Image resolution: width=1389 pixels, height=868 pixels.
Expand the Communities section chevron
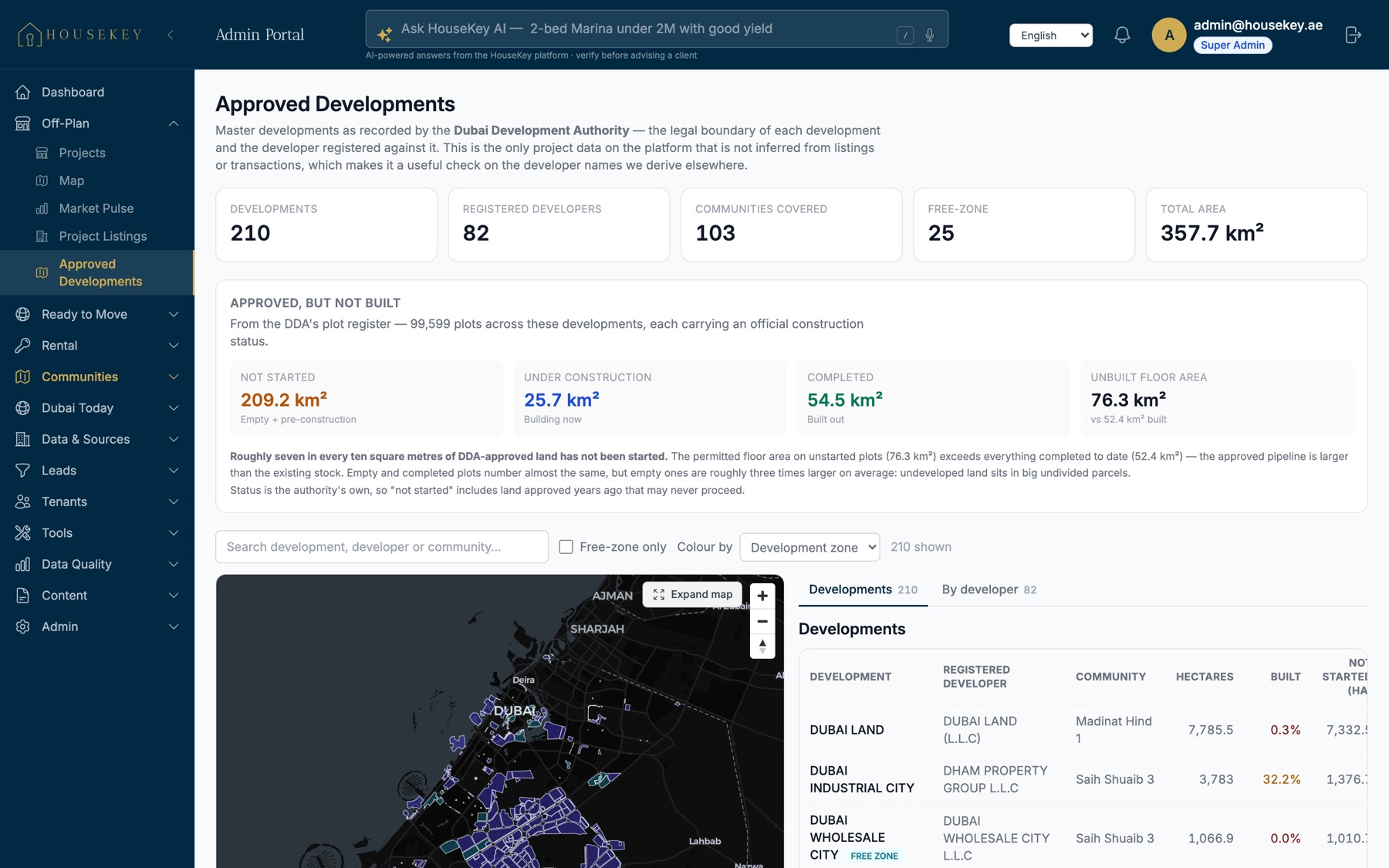tap(174, 377)
